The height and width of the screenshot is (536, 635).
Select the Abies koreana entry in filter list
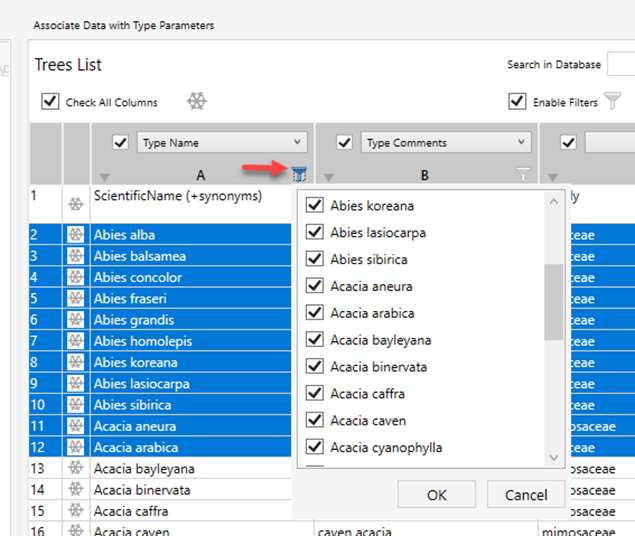tap(372, 206)
